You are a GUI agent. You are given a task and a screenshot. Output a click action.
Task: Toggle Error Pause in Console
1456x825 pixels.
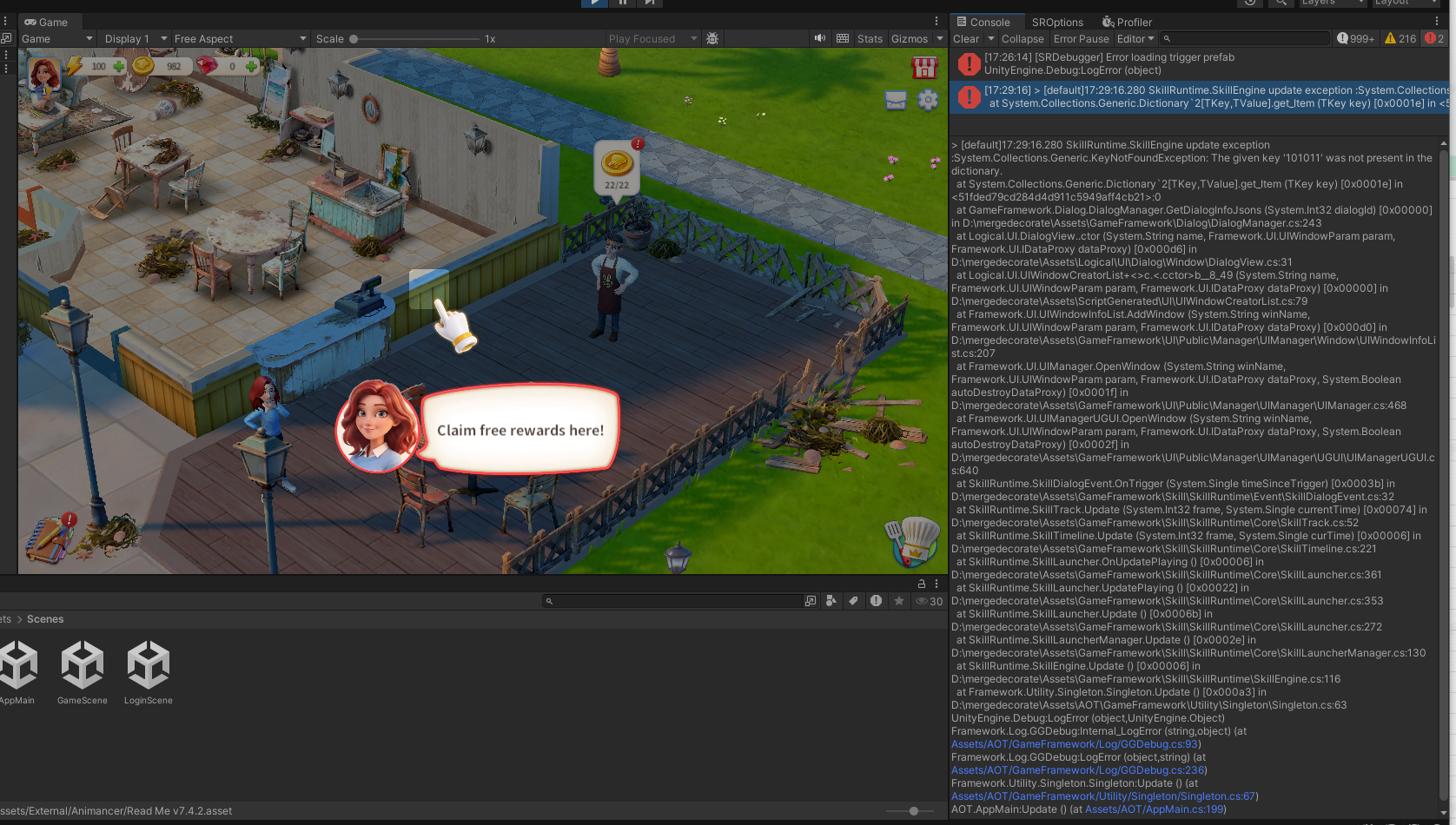(1081, 39)
